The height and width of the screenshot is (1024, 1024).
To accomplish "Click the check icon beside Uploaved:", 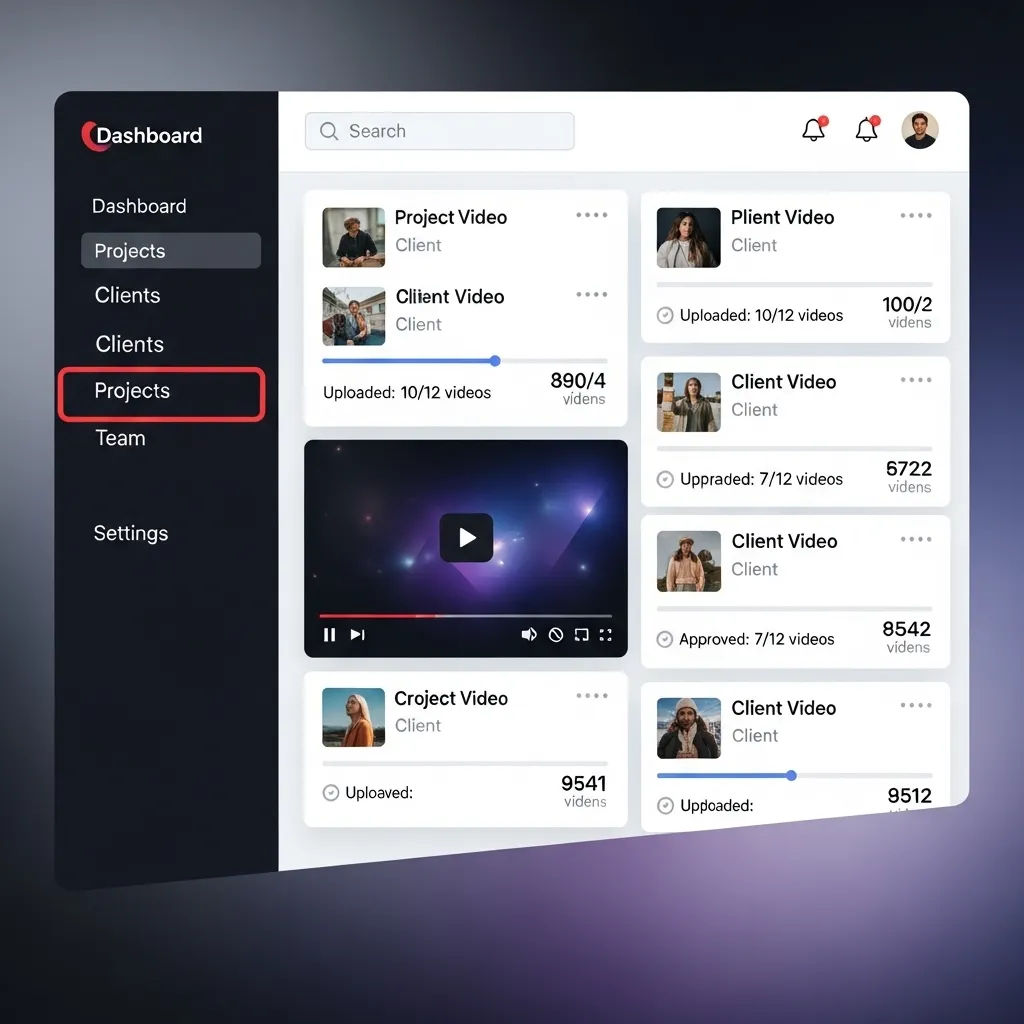I will (331, 793).
